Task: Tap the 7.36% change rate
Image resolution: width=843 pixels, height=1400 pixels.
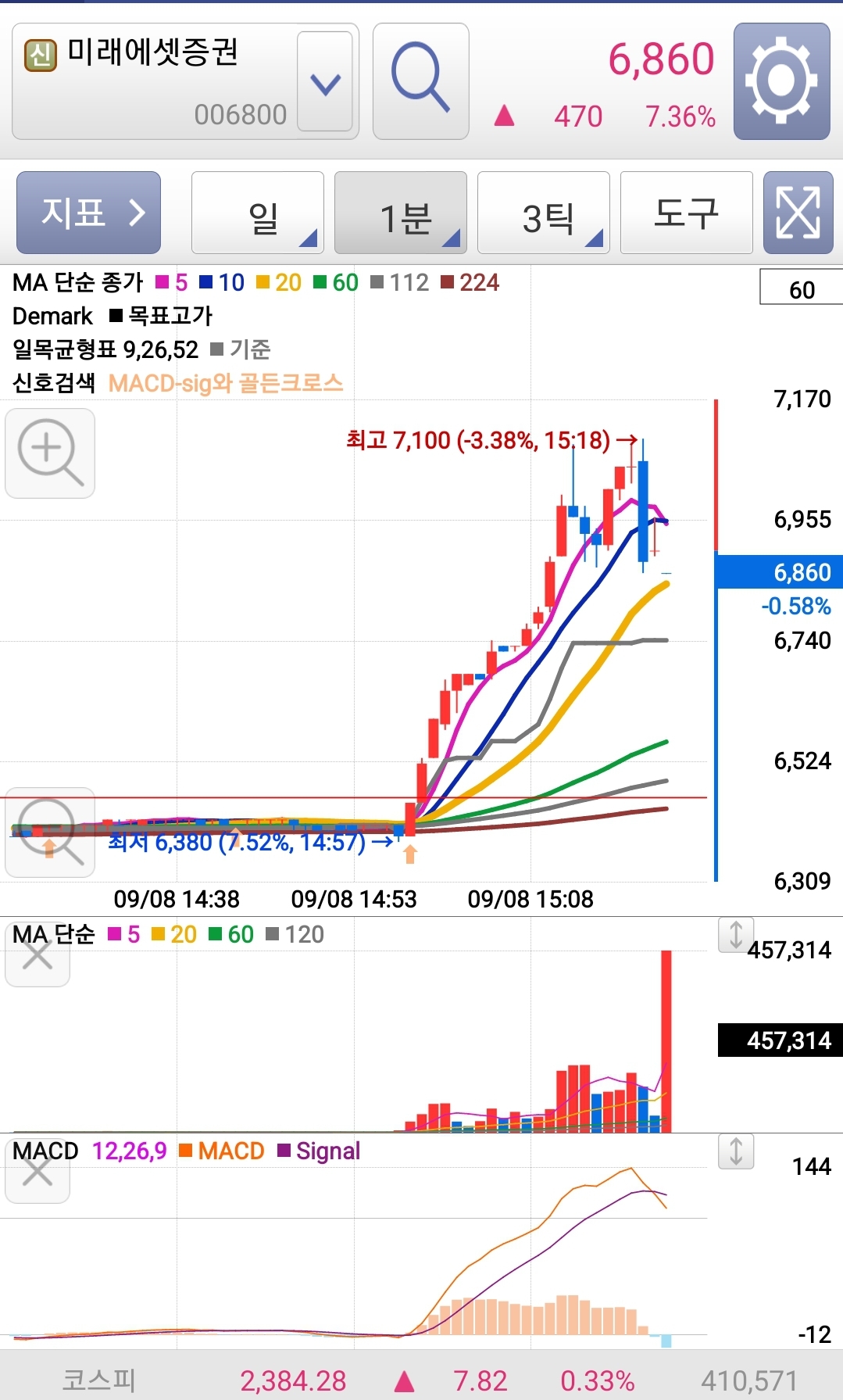Action: pos(680,117)
